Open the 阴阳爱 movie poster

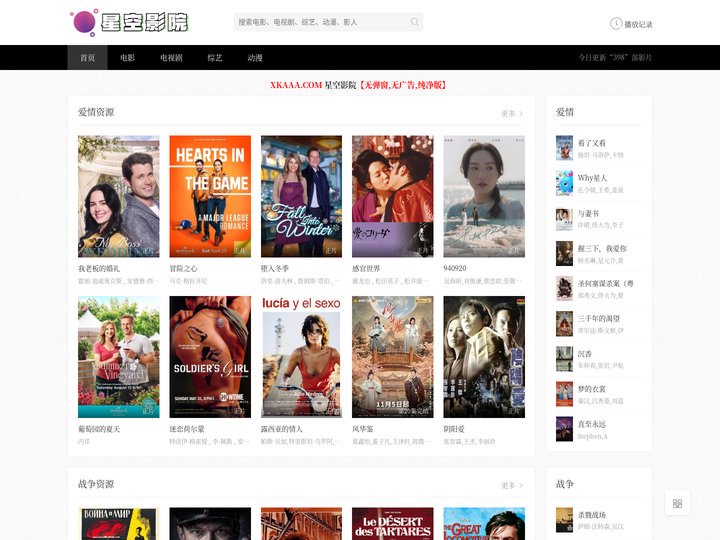tap(484, 357)
